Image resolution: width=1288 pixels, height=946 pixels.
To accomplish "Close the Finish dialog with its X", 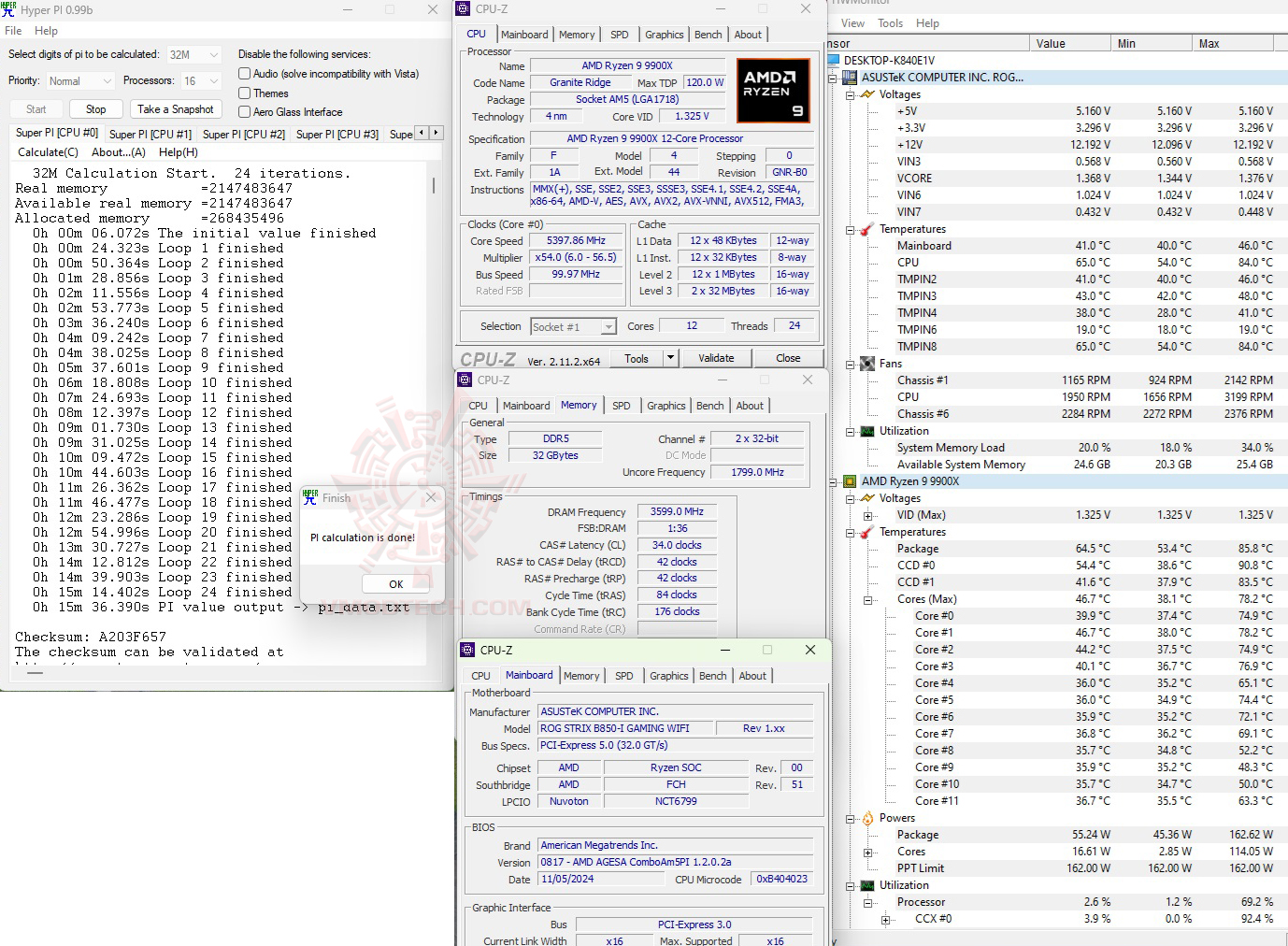I will click(431, 497).
